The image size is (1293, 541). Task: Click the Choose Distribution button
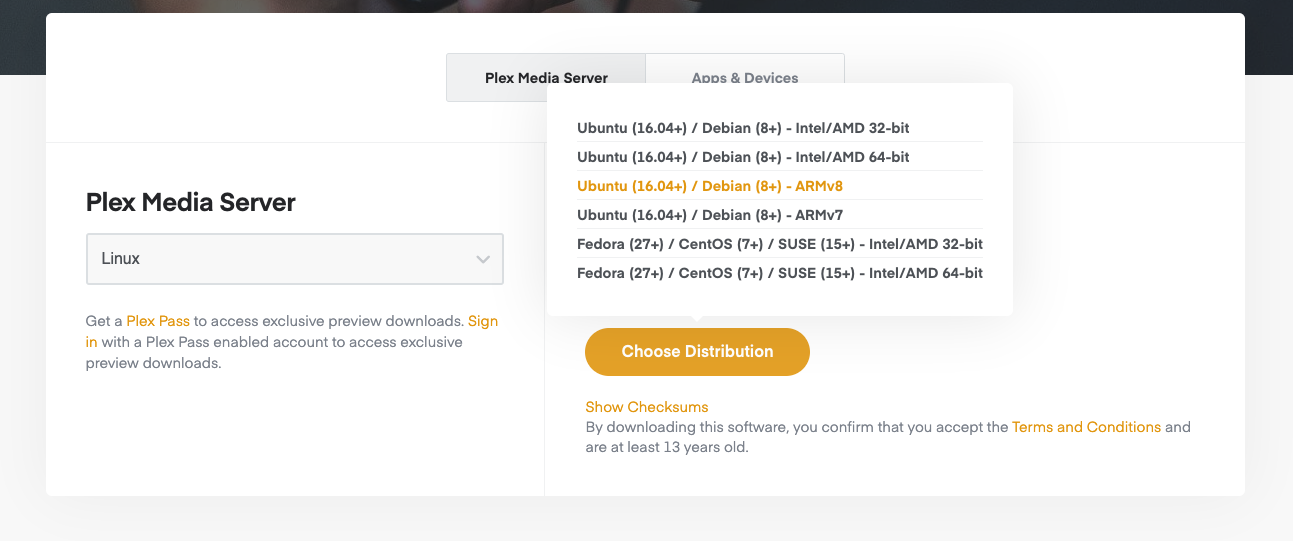(697, 352)
